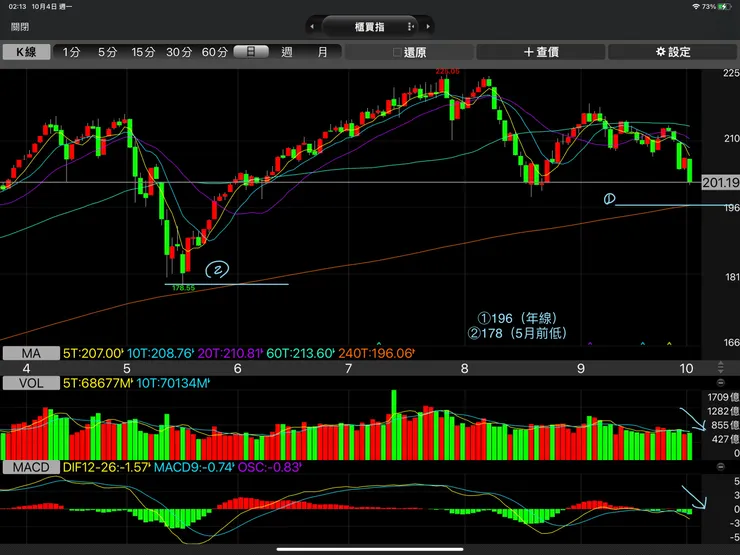Open 設定 settings
Image resolution: width=740 pixels, height=555 pixels.
(x=673, y=52)
